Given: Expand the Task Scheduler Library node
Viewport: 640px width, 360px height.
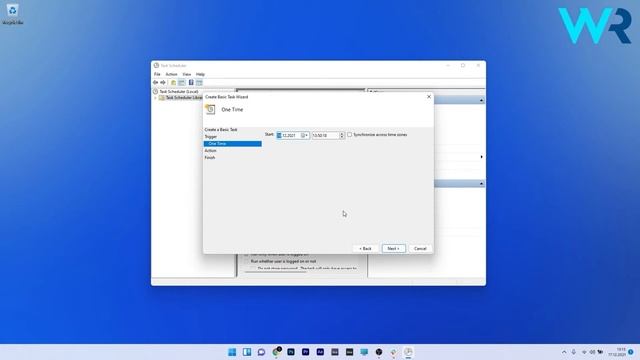Looking at the screenshot, I should coord(155,98).
